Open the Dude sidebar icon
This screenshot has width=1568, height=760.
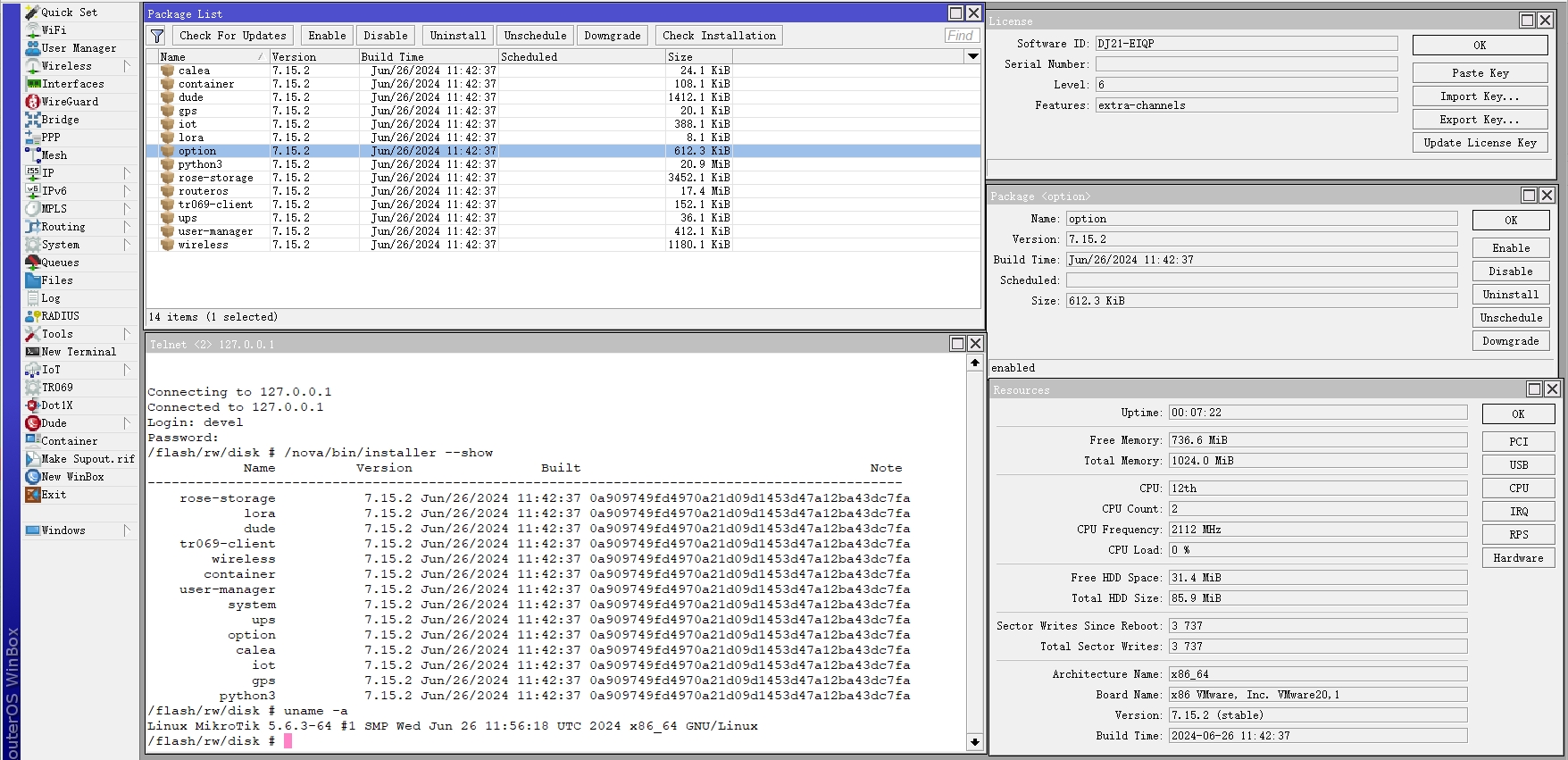click(33, 423)
